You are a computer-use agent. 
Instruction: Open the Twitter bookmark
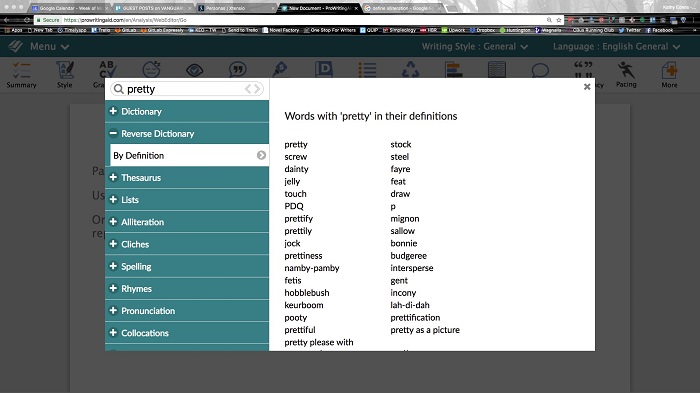629,30
